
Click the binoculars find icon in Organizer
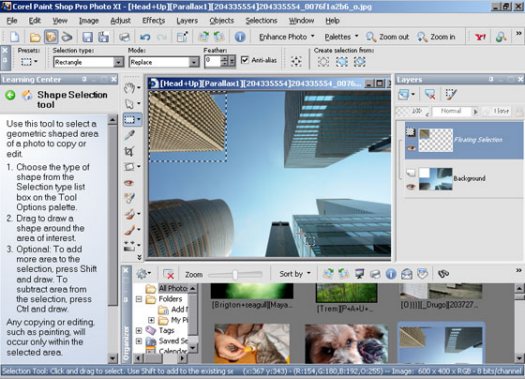coord(443,274)
